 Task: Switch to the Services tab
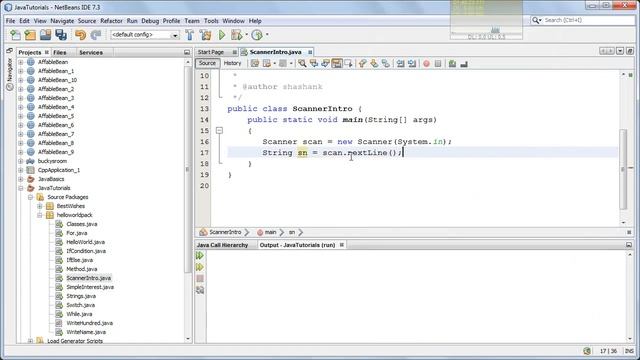click(x=91, y=52)
